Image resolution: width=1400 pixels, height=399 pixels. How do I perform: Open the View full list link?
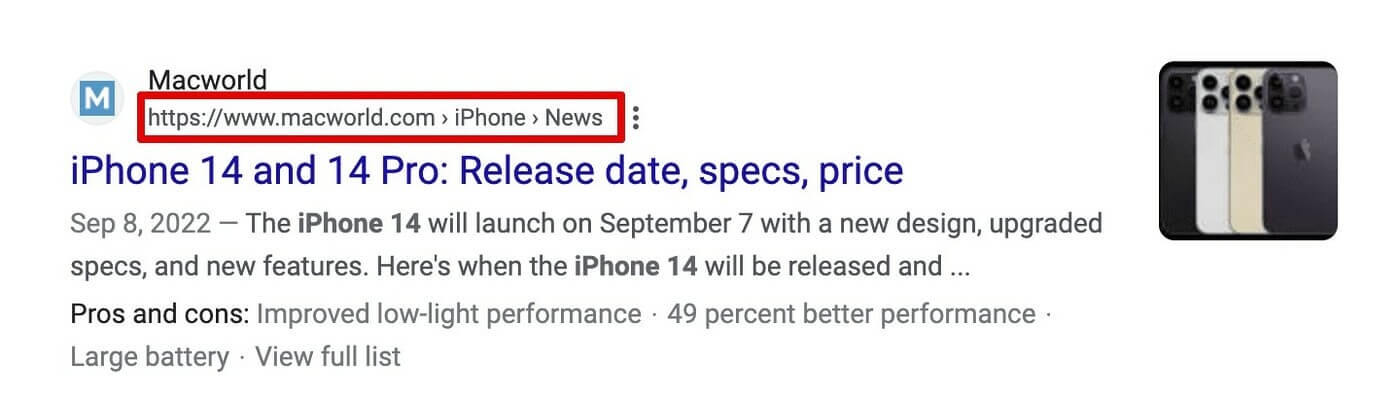click(x=328, y=356)
